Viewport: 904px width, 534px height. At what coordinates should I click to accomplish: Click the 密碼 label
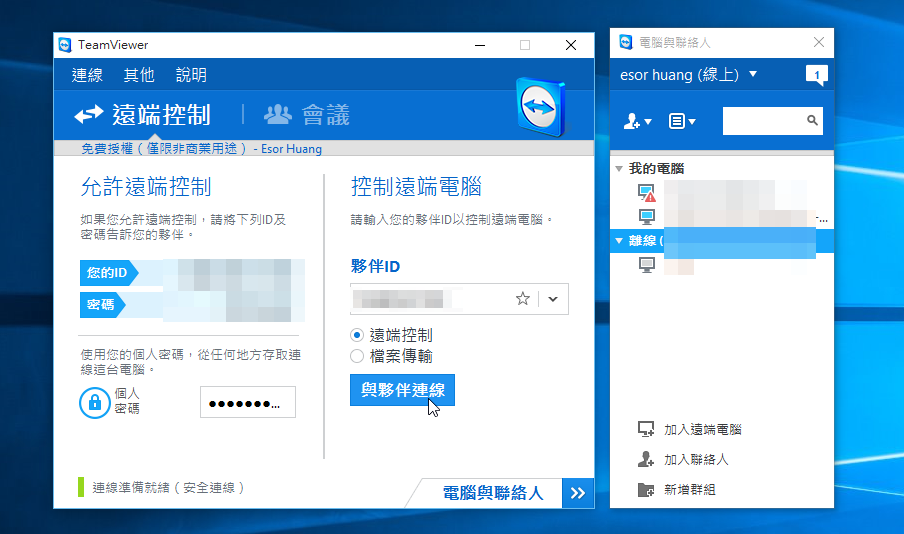tap(101, 304)
